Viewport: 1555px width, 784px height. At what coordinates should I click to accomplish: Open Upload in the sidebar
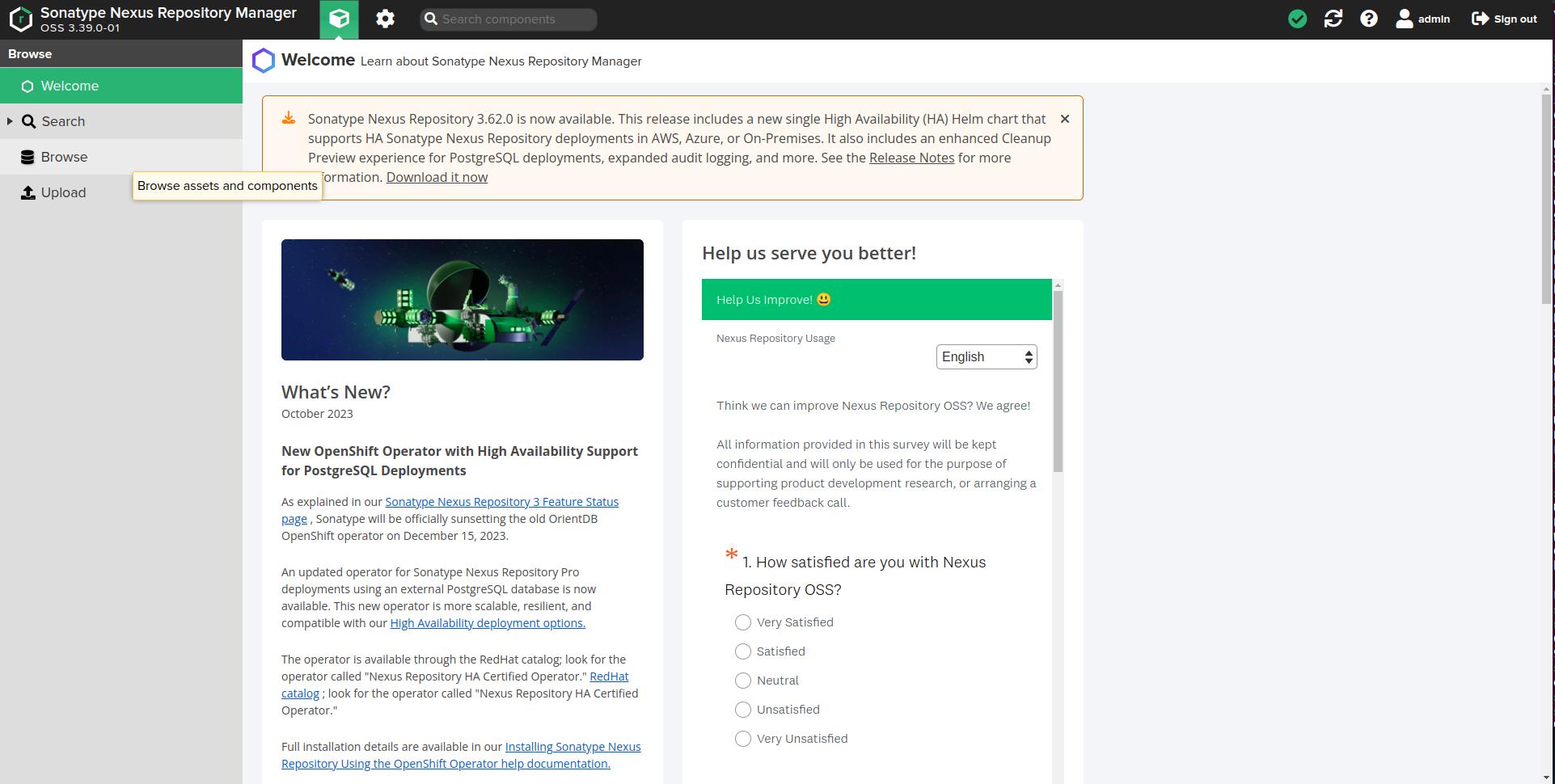tap(63, 192)
